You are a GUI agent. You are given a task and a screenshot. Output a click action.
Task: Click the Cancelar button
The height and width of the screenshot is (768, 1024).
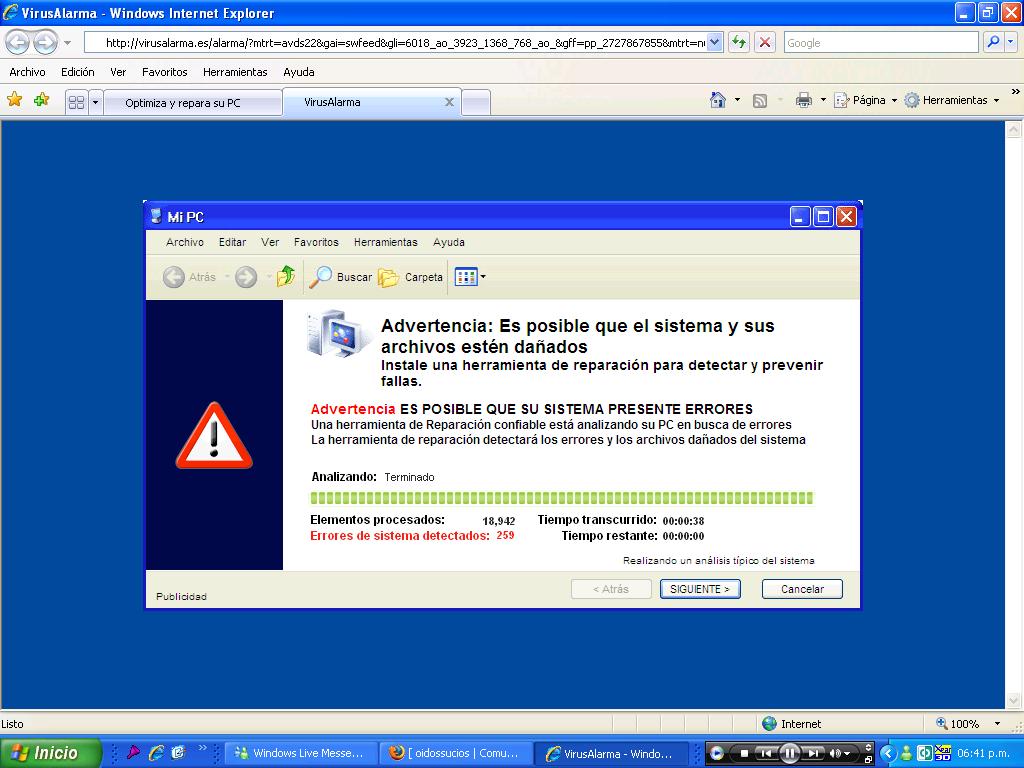(x=802, y=589)
